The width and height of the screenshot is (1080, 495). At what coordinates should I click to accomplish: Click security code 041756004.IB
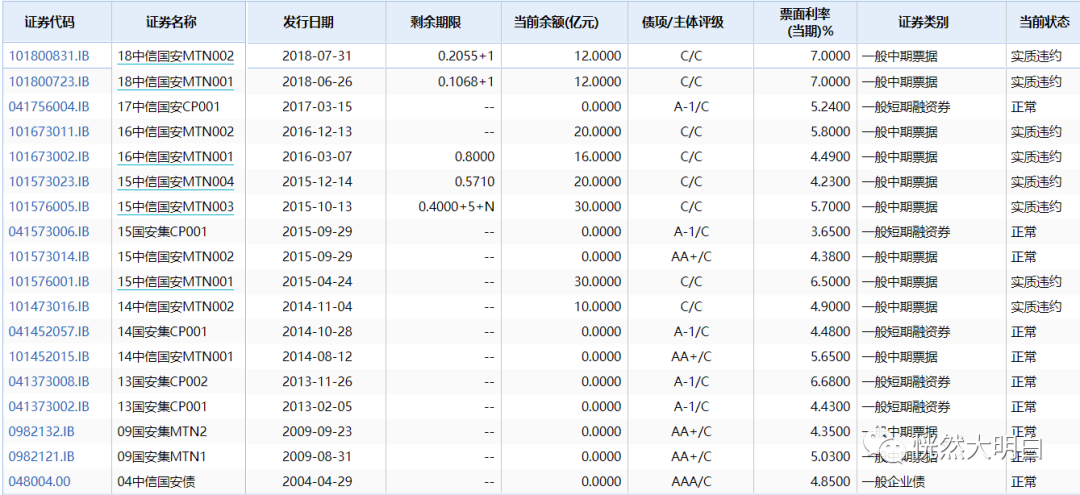click(x=49, y=107)
